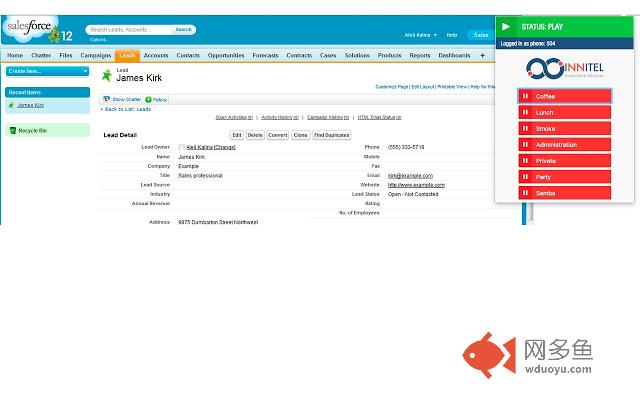Open the Products tab
Image resolution: width=640 pixels, height=400 pixels.
(x=389, y=55)
